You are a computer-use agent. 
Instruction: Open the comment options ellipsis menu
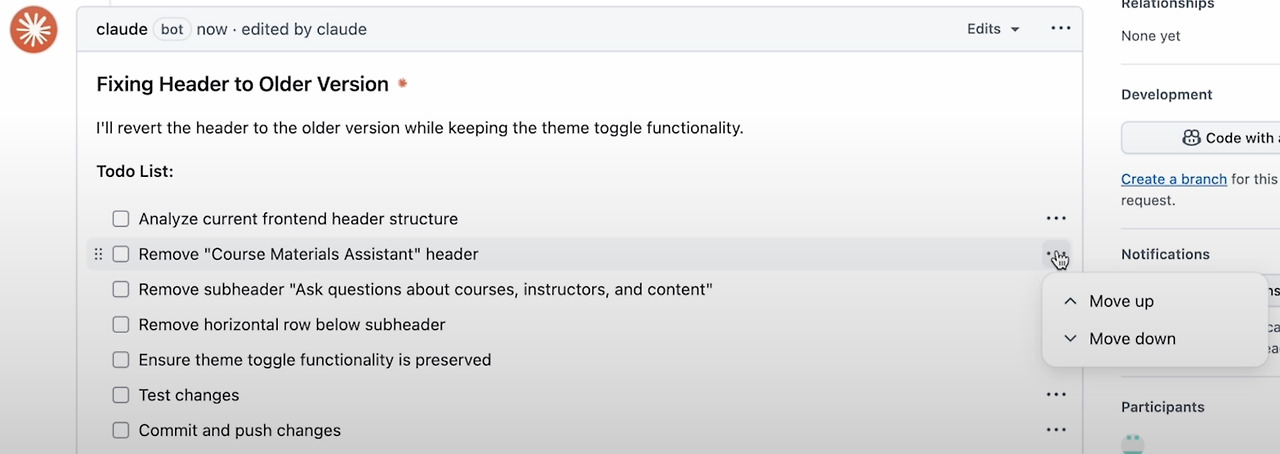point(1061,29)
